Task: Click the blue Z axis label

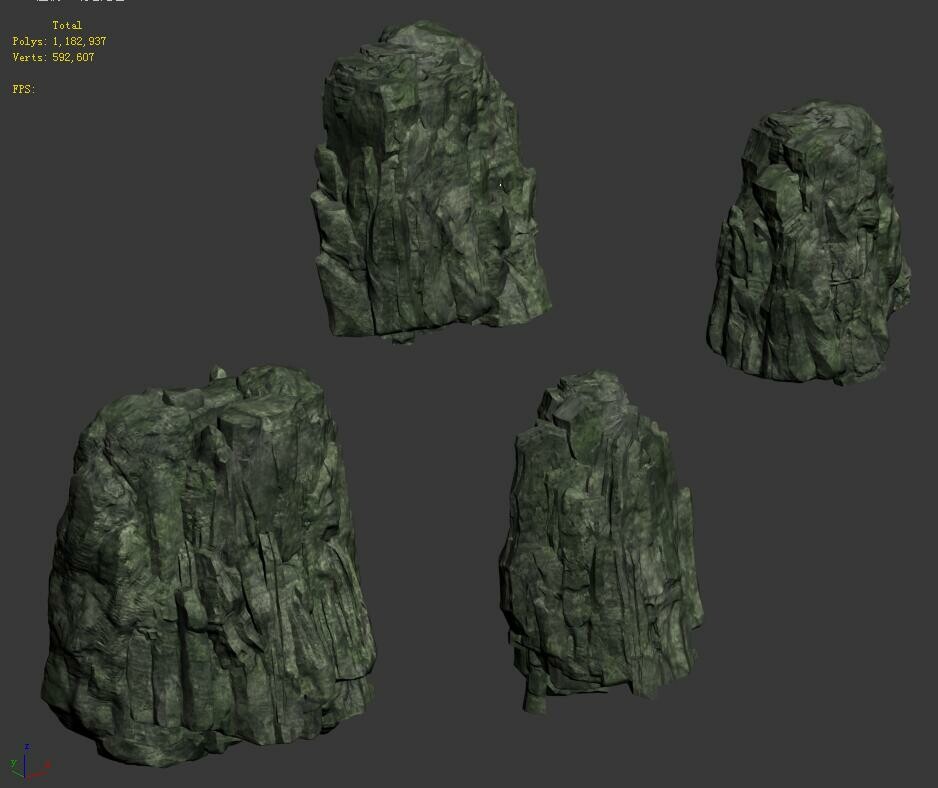Action: pos(27,746)
